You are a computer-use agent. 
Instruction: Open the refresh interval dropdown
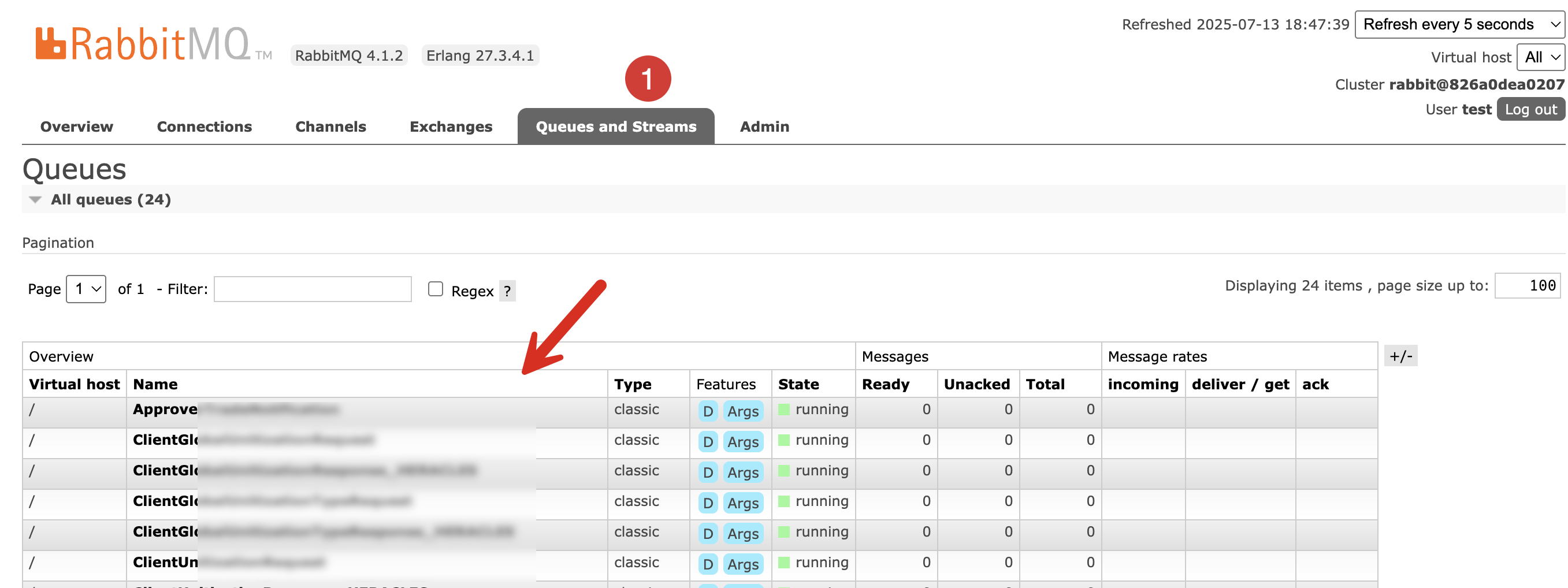tap(1458, 24)
